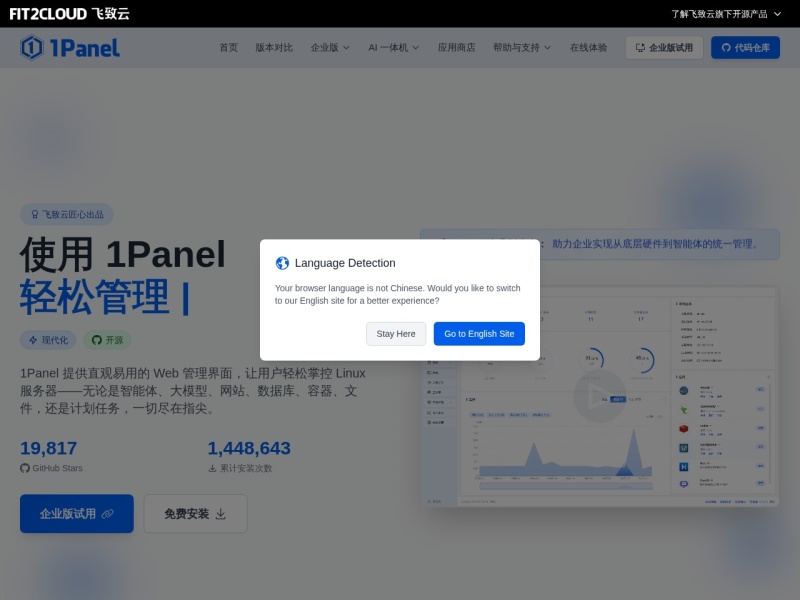Click the lightning icon in 现代化 badge
This screenshot has width=800, height=600.
33,340
